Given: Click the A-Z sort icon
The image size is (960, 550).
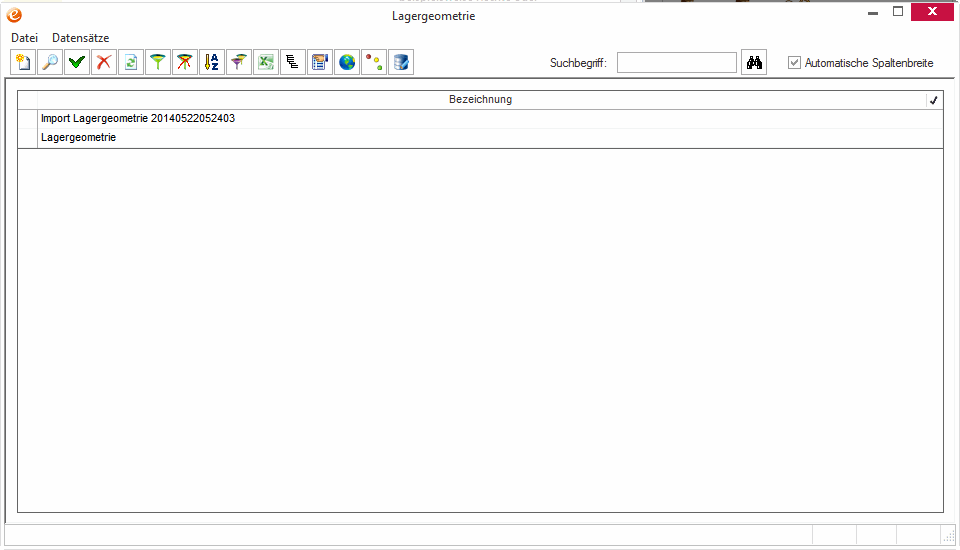Looking at the screenshot, I should (x=212, y=62).
